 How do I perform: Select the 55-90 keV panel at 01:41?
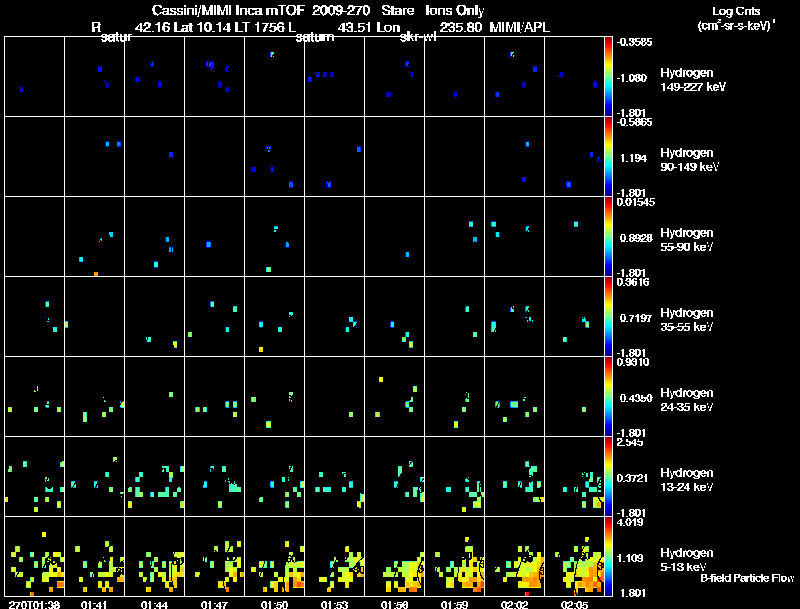[94, 237]
